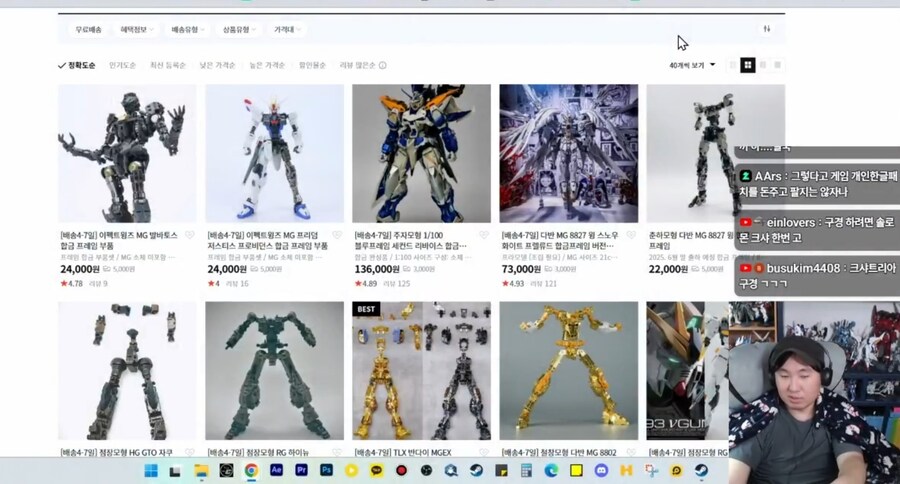Click the filter settings icon at top right
This screenshot has height=484, width=900.
[x=767, y=29]
